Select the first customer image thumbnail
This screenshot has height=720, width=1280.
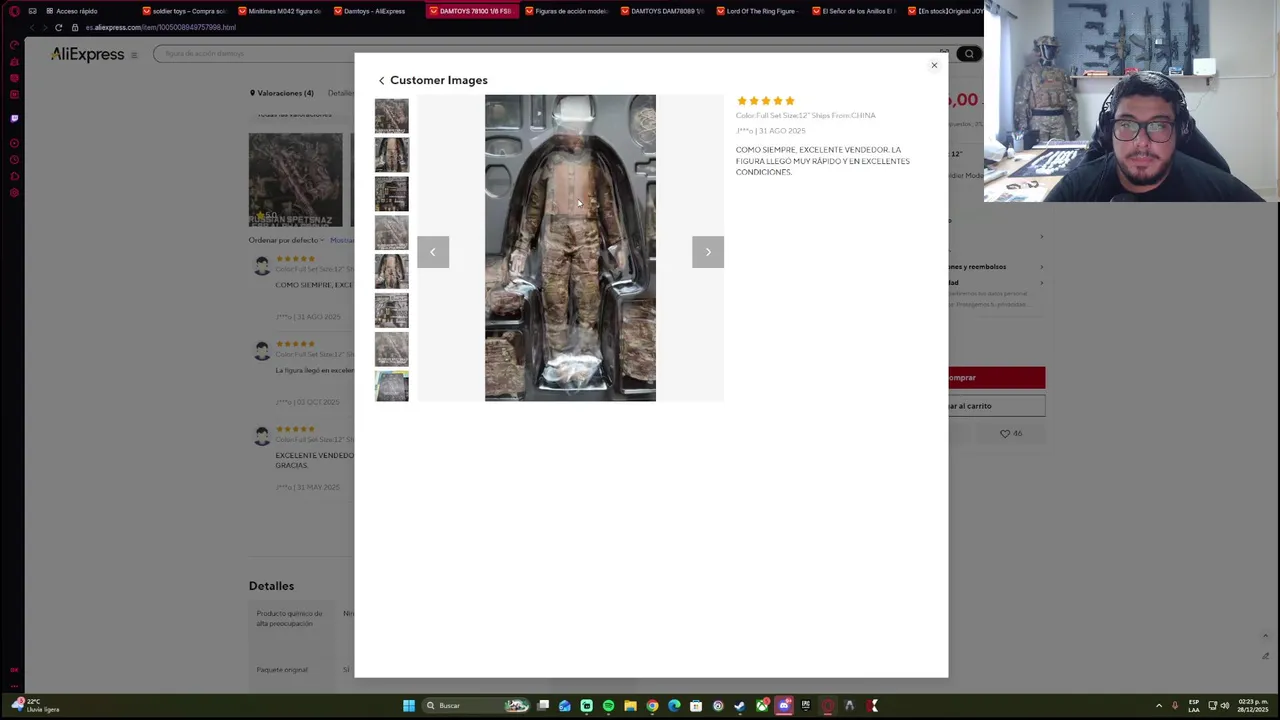(x=391, y=116)
